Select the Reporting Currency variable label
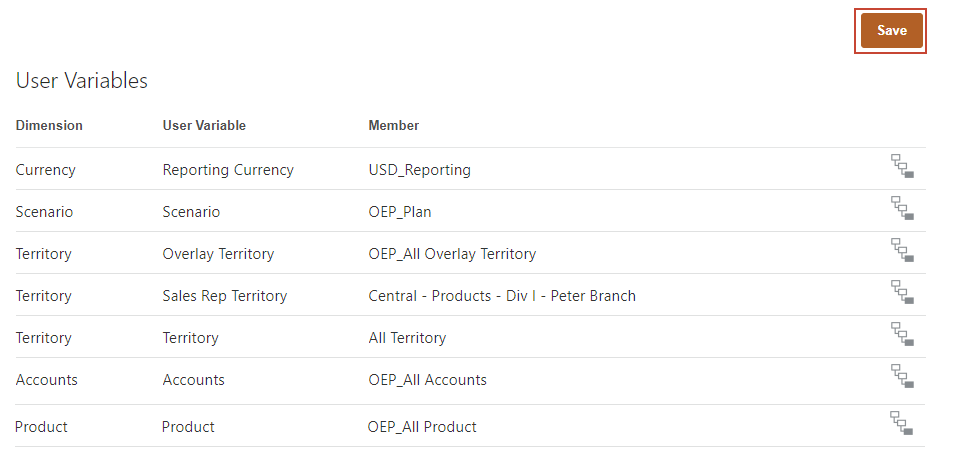Viewport: 956px width, 475px height. pos(228,170)
